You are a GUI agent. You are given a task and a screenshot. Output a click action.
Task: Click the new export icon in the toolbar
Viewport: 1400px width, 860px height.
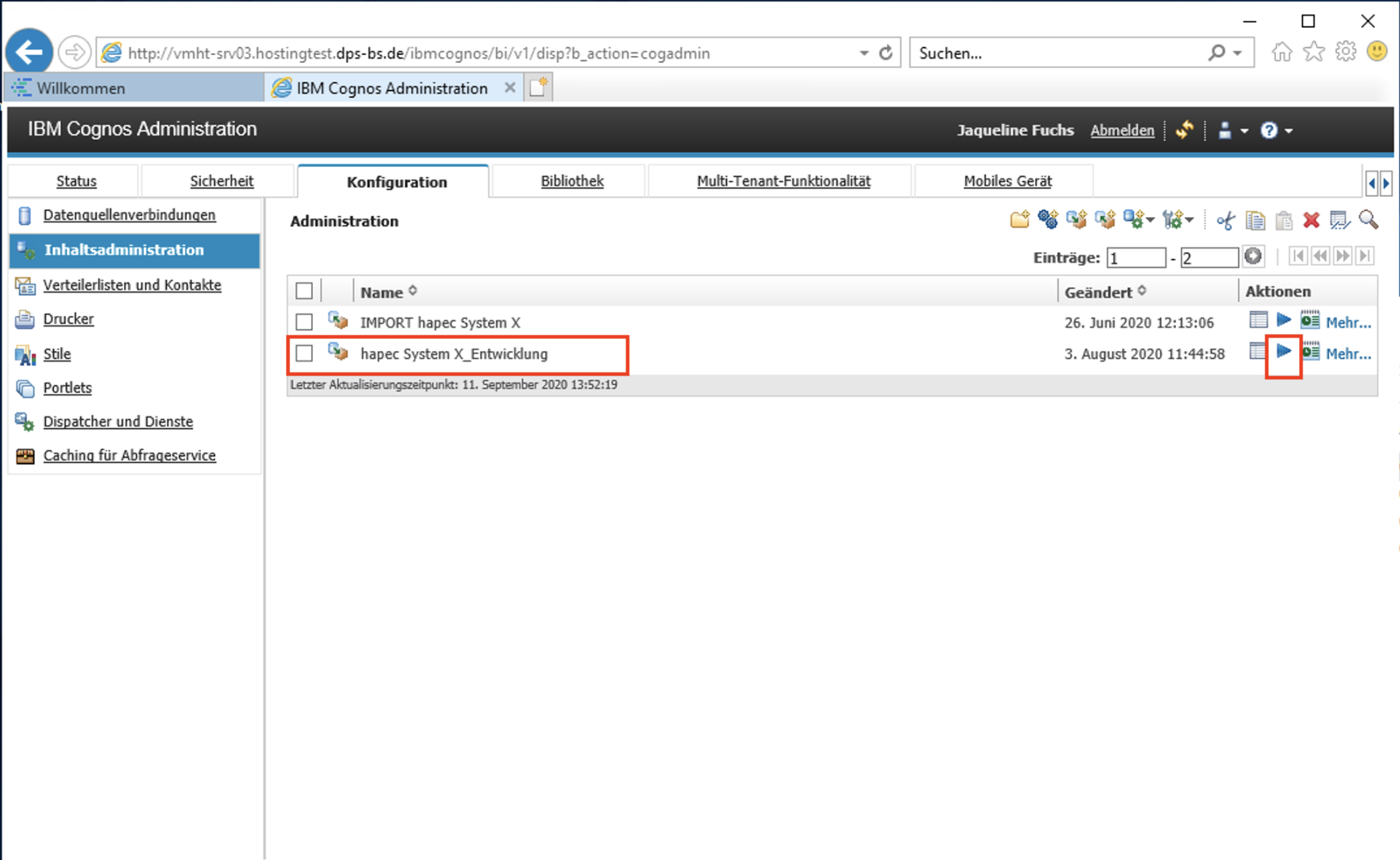1076,220
